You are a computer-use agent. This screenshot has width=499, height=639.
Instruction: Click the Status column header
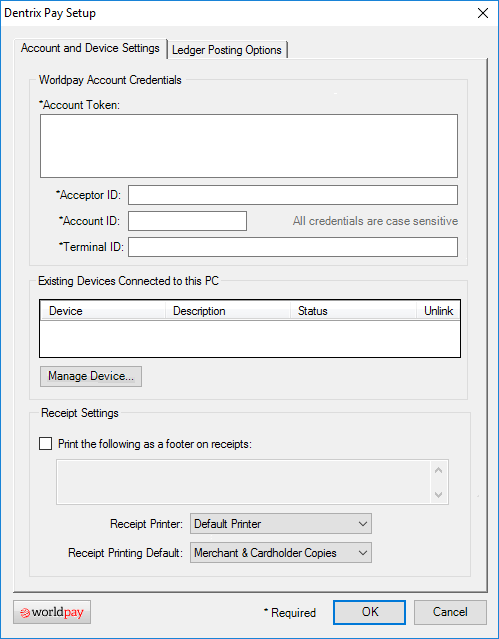coord(353,311)
